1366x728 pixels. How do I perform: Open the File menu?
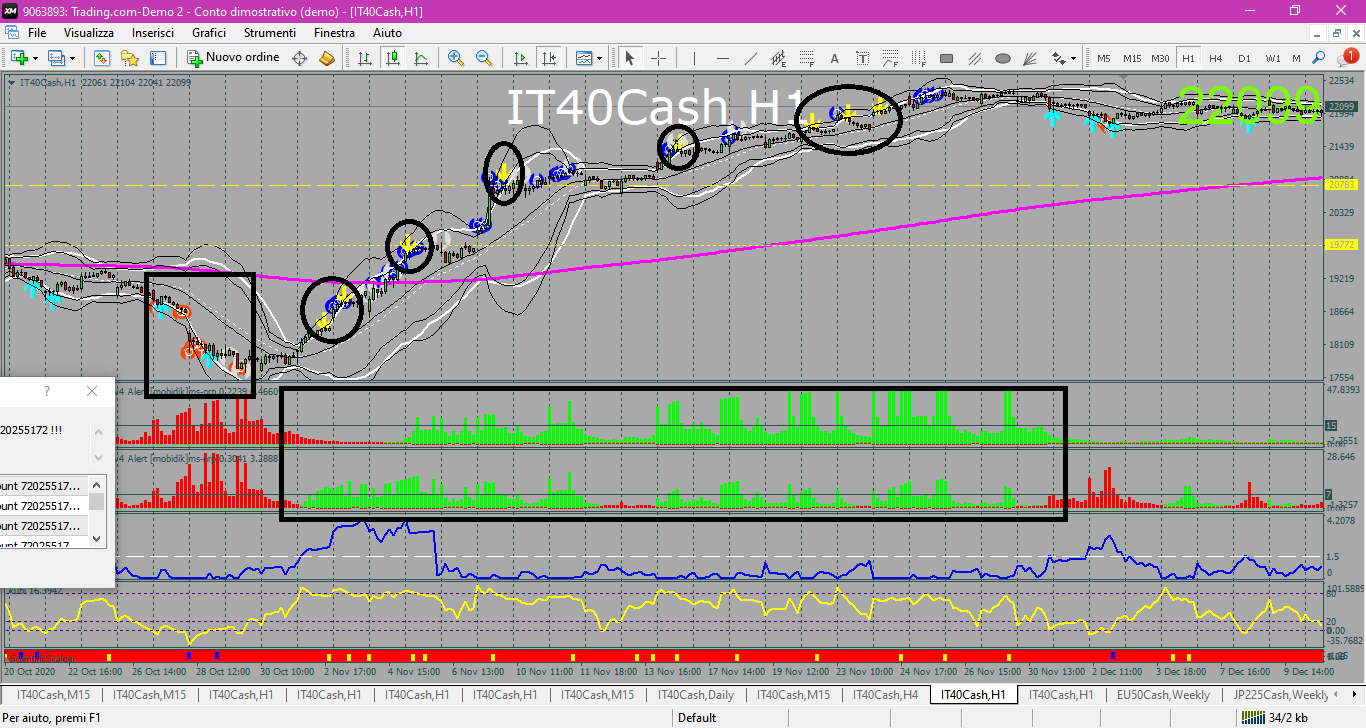point(37,33)
